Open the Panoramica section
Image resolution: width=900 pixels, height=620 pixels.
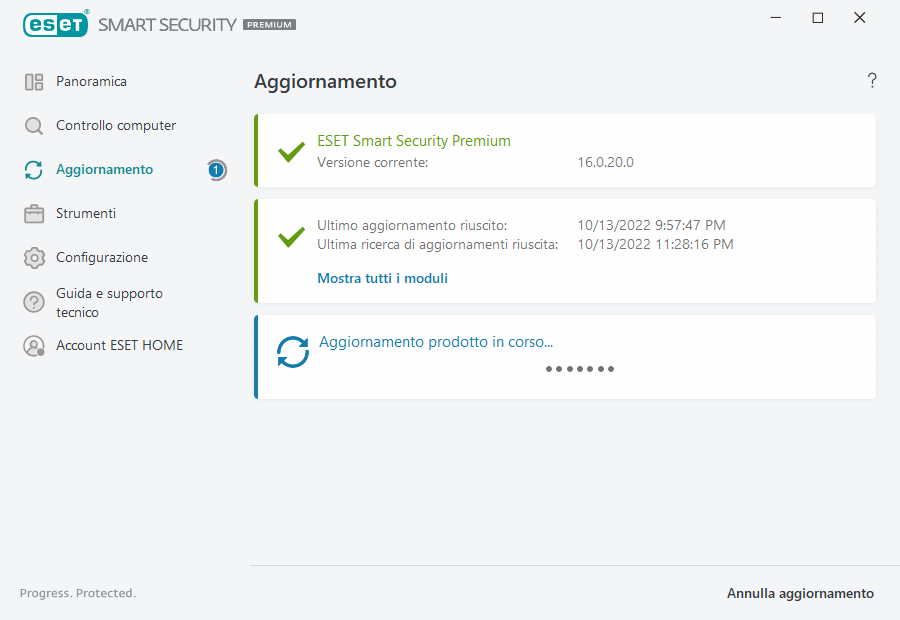click(91, 82)
